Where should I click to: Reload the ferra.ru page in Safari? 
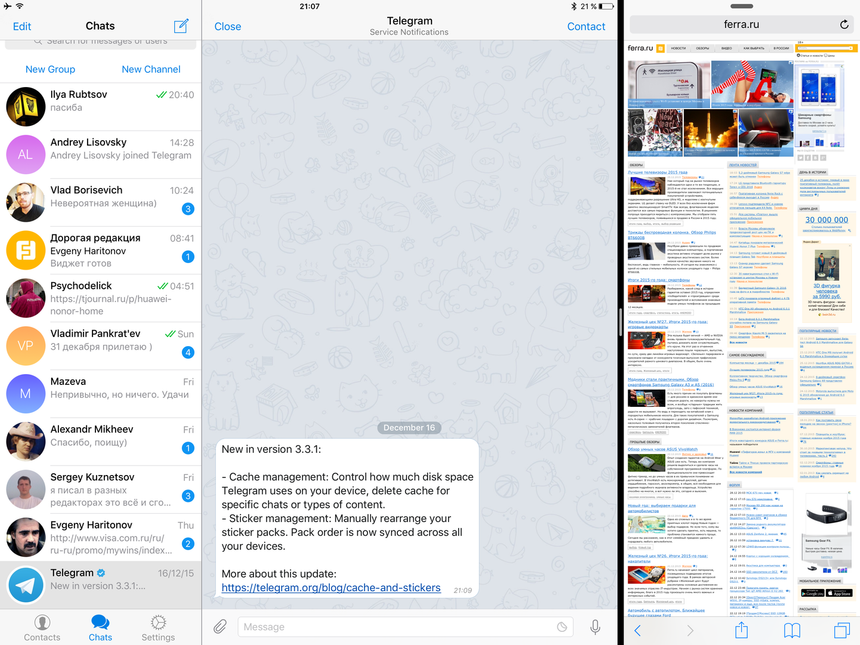[844, 24]
